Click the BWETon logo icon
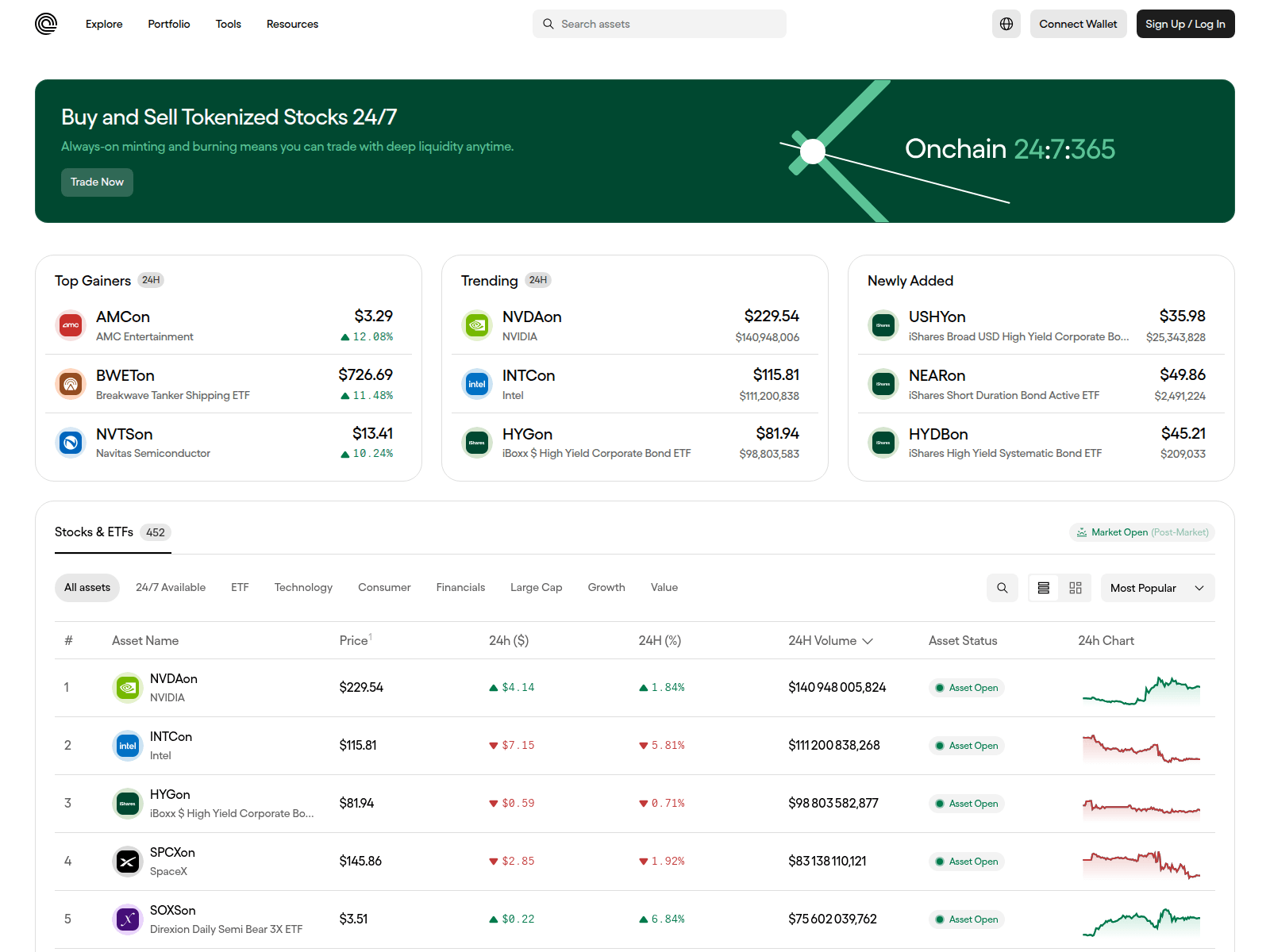1270x952 pixels. pyautogui.click(x=71, y=384)
